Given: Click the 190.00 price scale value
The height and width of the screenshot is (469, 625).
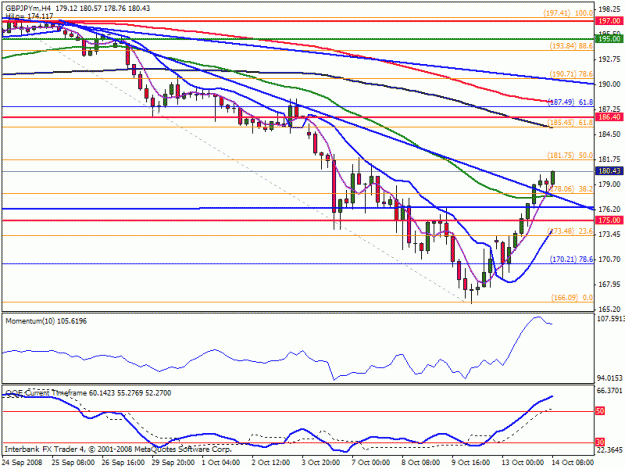Looking at the screenshot, I should click(x=610, y=84).
